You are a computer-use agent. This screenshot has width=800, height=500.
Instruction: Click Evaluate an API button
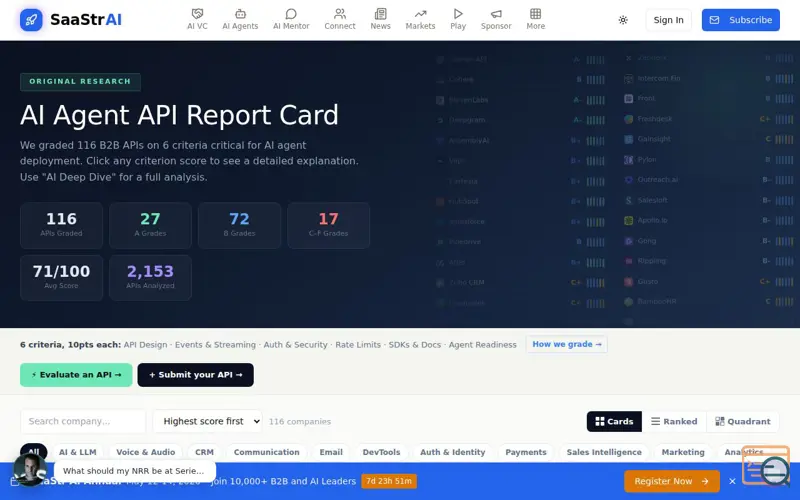(x=76, y=375)
